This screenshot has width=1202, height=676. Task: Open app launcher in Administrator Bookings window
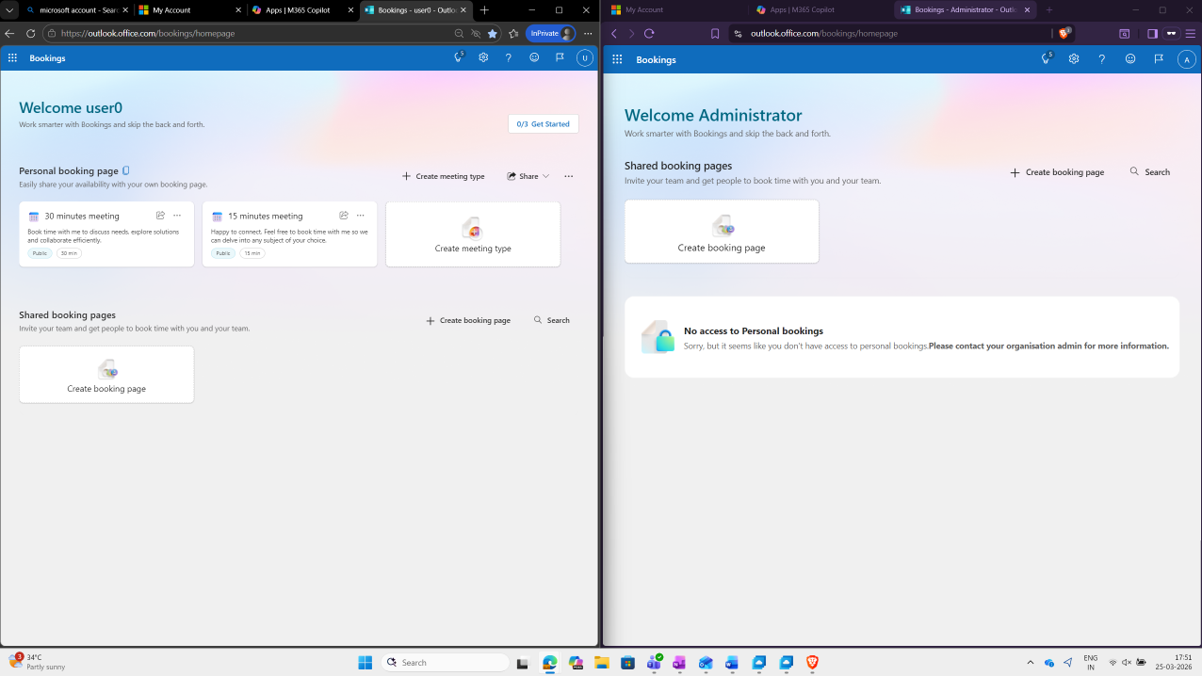(x=617, y=59)
